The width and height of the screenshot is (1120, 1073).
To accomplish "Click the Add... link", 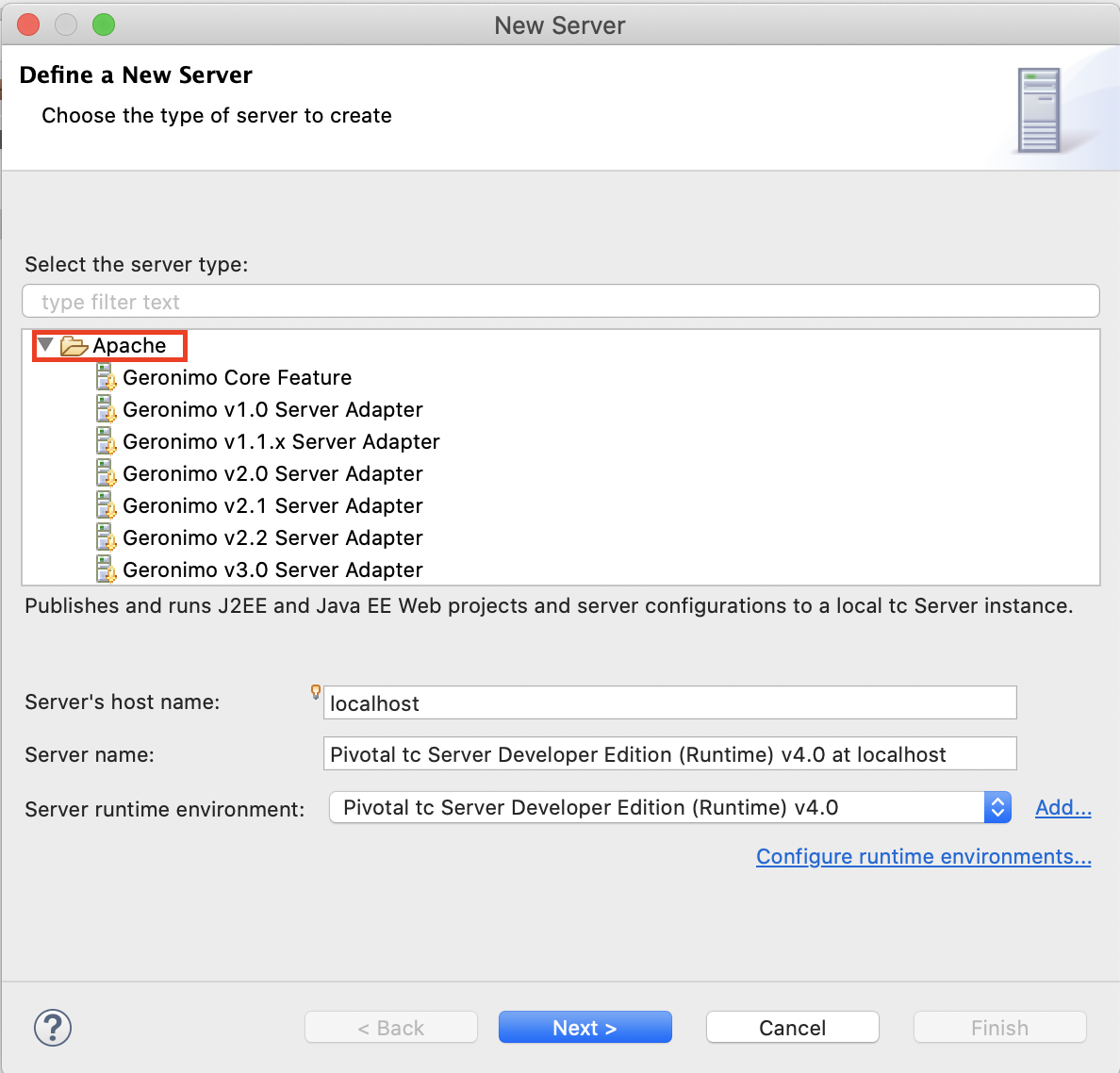I will (1062, 807).
